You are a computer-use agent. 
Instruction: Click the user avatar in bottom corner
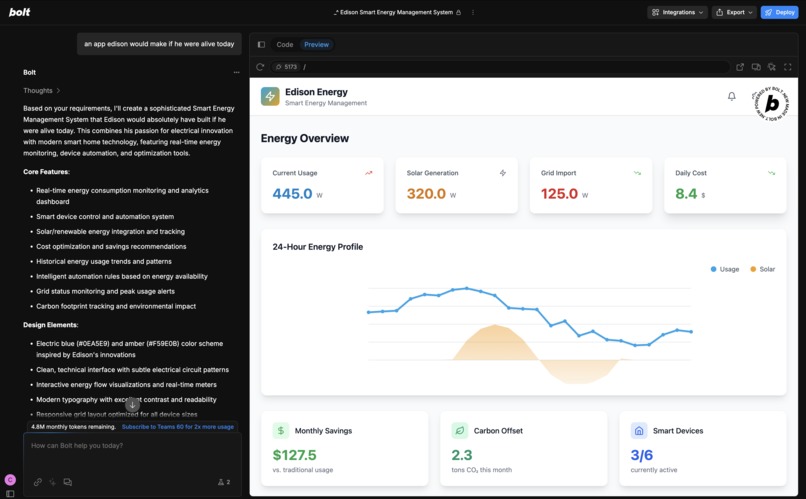[x=10, y=479]
